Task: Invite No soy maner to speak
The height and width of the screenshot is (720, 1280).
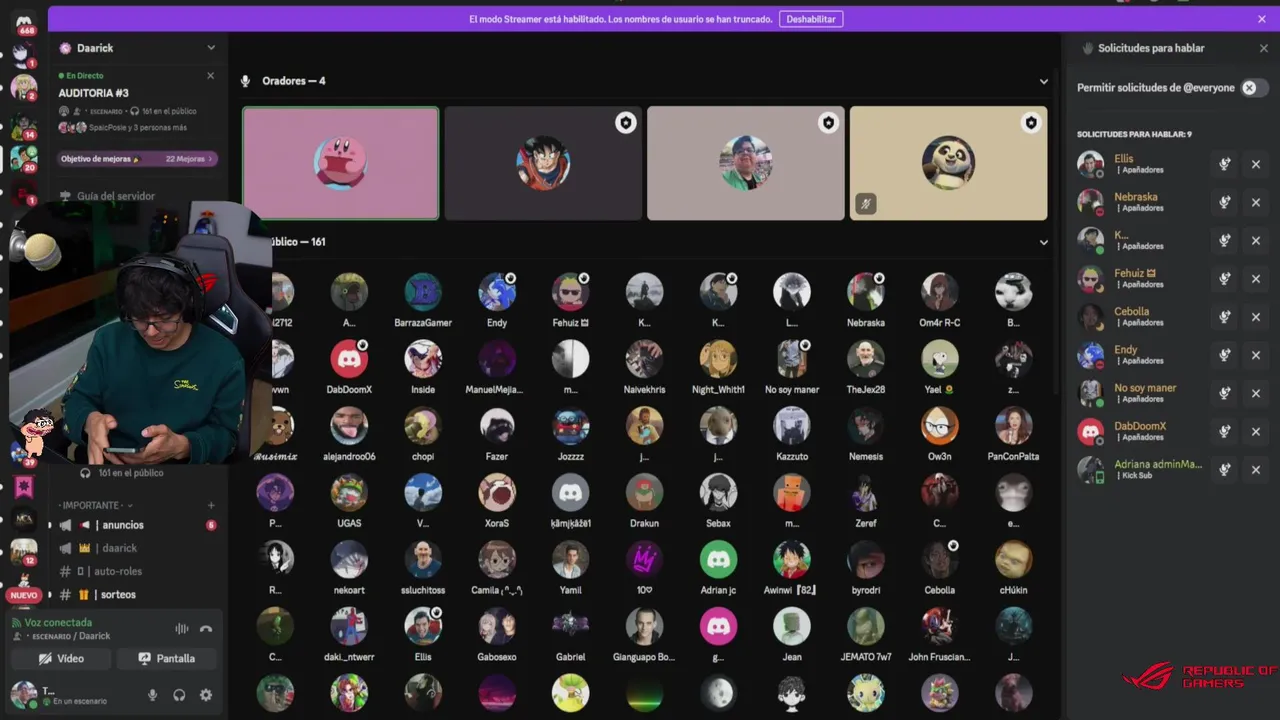Action: point(1224,393)
